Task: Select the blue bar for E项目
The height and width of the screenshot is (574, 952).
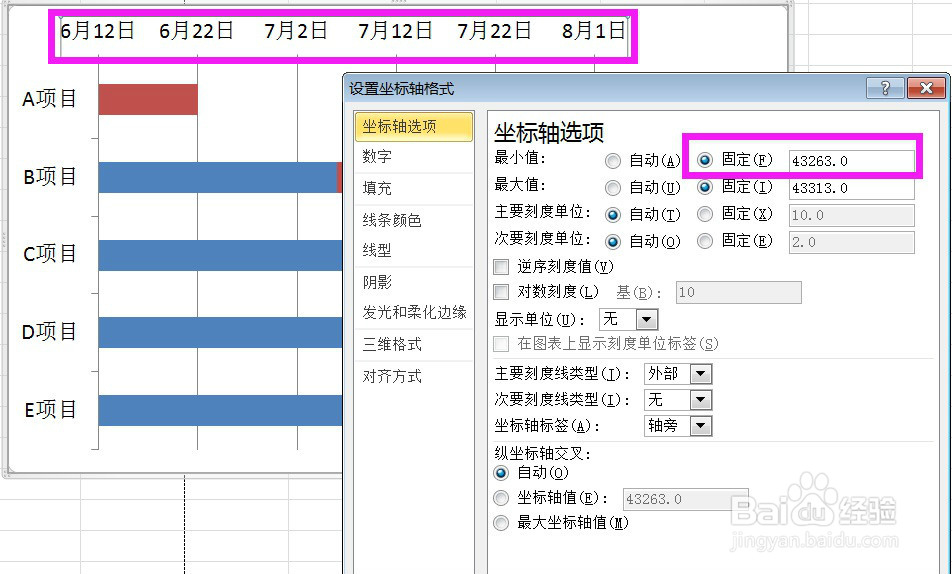Action: coord(220,410)
